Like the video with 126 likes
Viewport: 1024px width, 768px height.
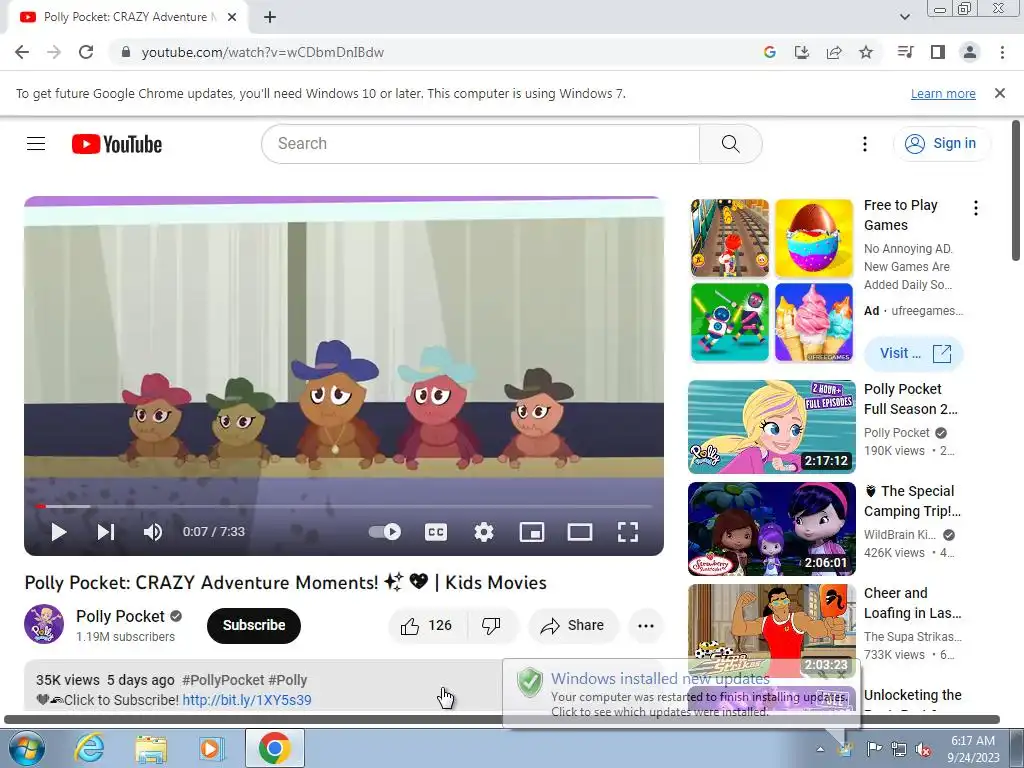tap(428, 626)
